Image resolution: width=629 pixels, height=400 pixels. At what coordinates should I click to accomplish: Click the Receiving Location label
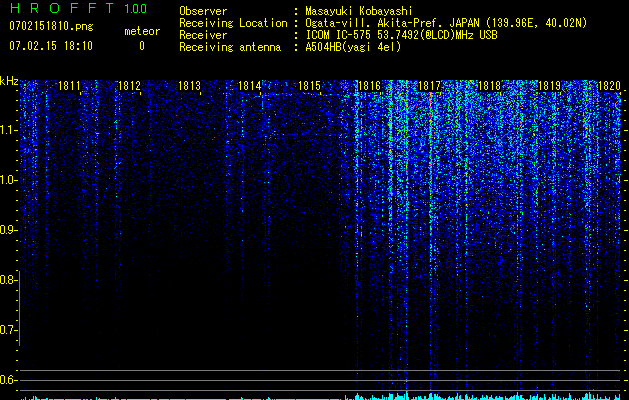point(233,23)
